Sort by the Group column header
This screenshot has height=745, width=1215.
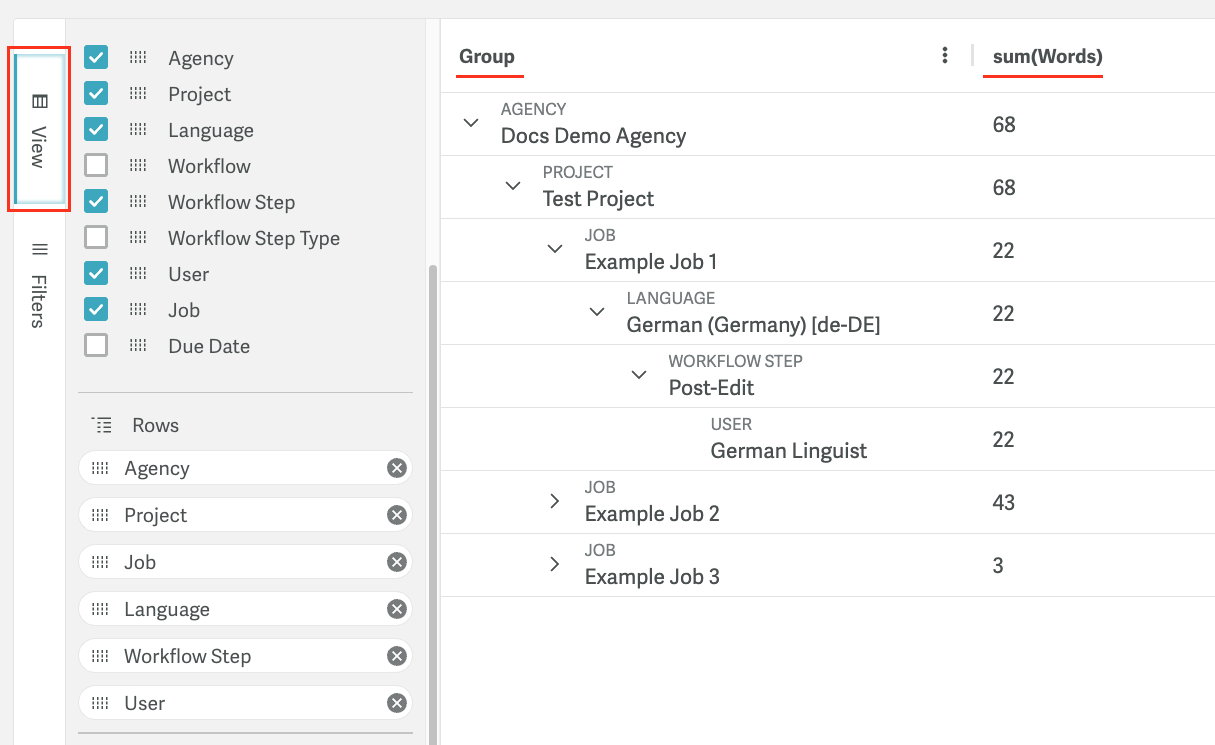pos(487,57)
